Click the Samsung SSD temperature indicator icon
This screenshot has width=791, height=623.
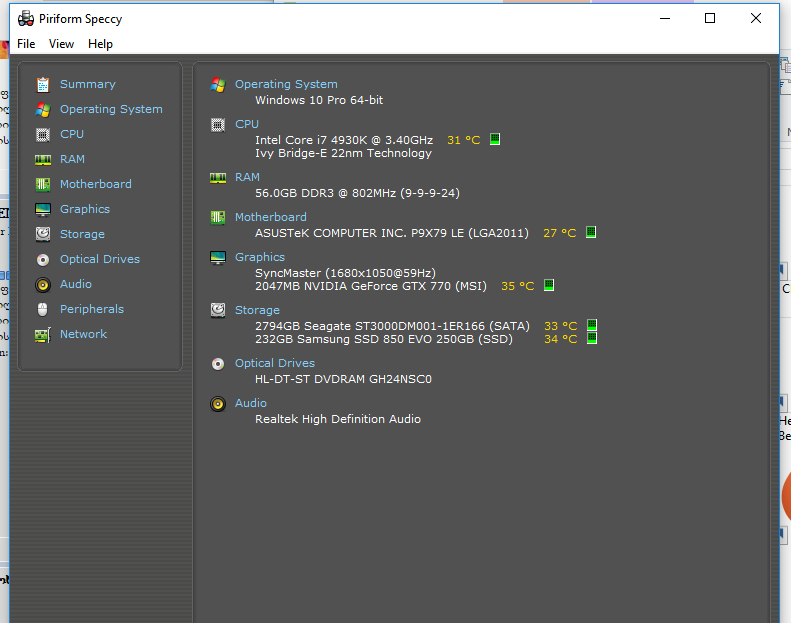[x=591, y=339]
